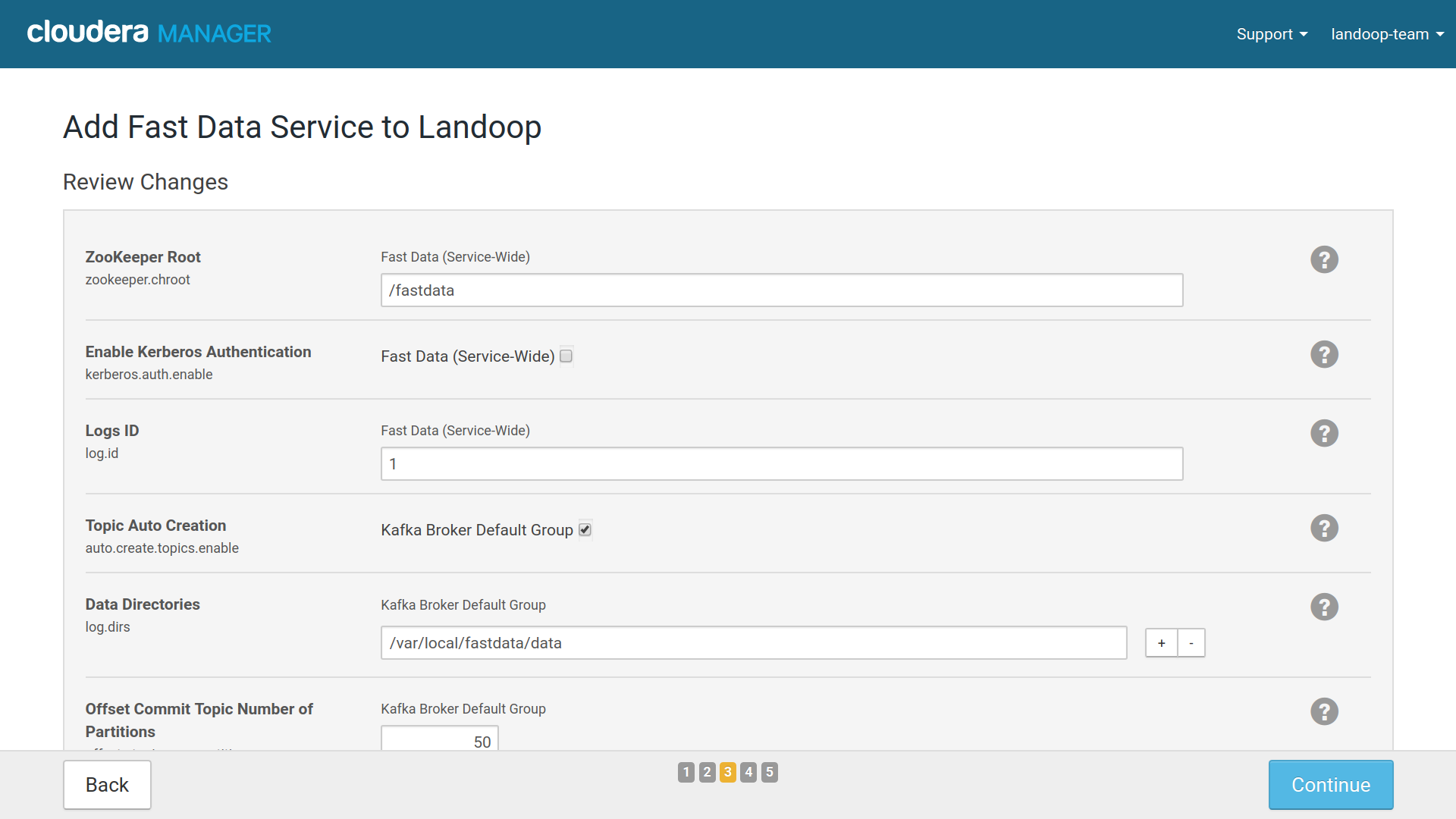
Task: Select current wizard step 3
Action: [728, 772]
